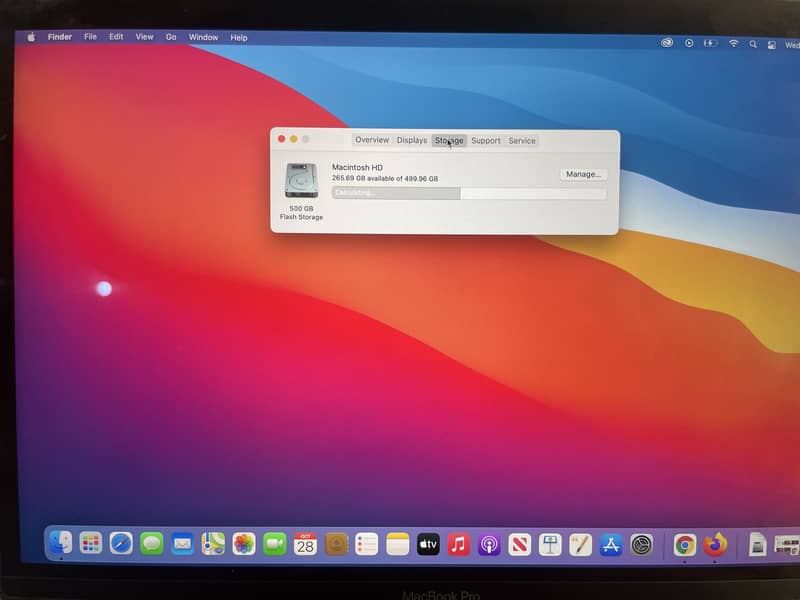This screenshot has width=800, height=600.
Task: Switch to the Support tab
Action: pos(486,140)
